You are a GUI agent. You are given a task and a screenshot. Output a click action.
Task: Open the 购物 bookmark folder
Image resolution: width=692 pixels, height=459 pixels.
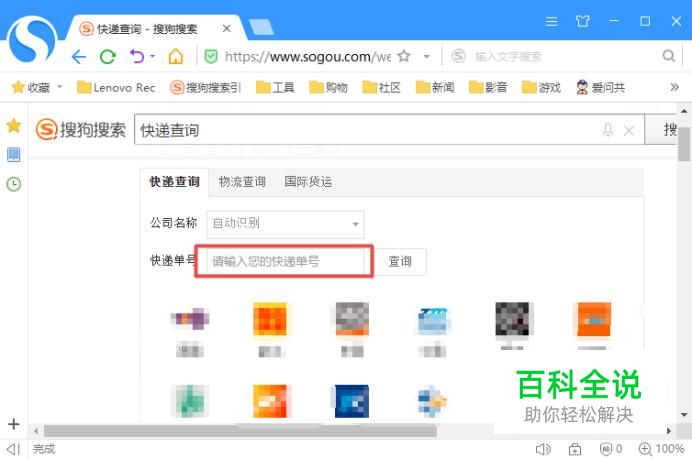[328, 87]
